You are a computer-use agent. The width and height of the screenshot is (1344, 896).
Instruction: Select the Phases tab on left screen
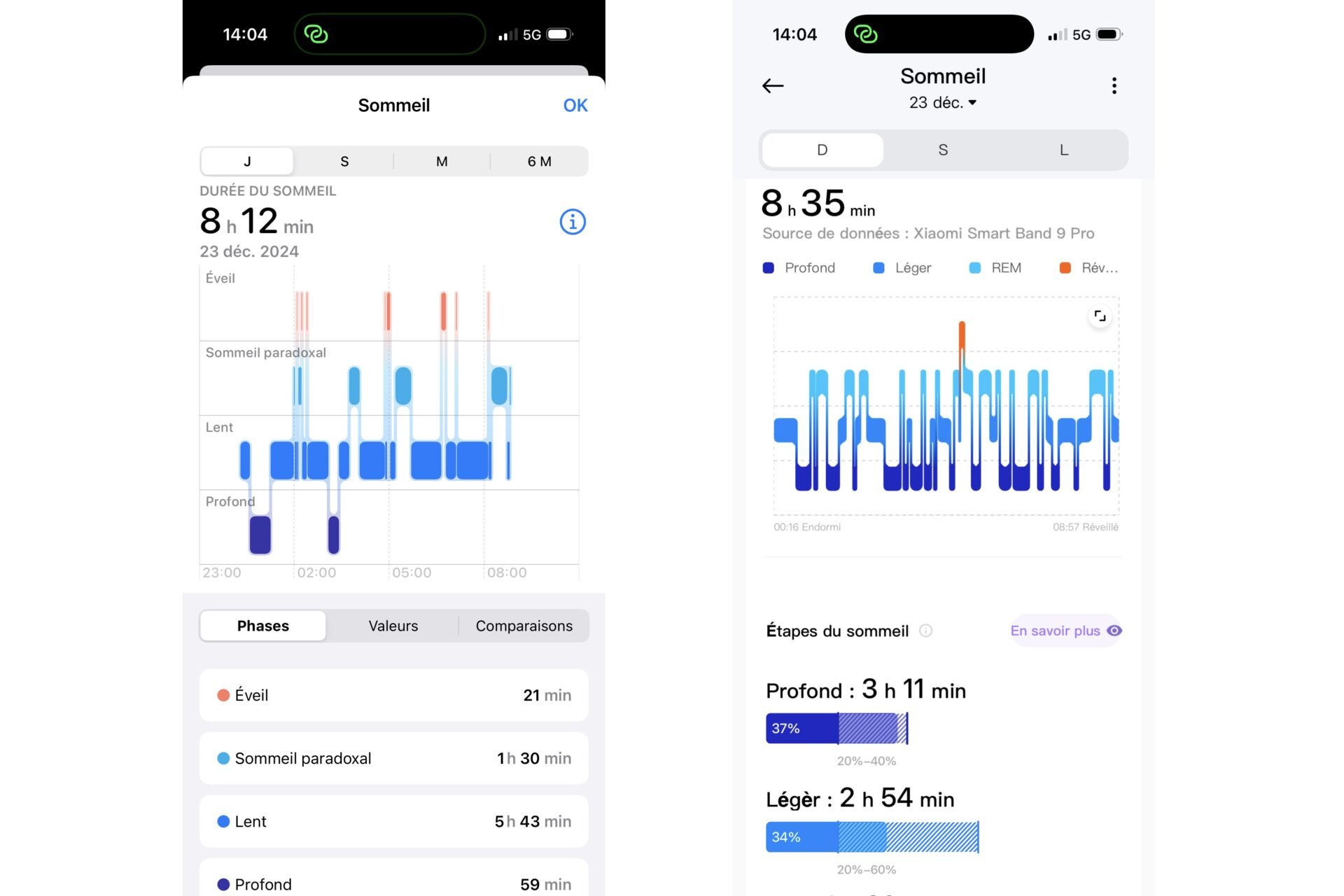263,625
